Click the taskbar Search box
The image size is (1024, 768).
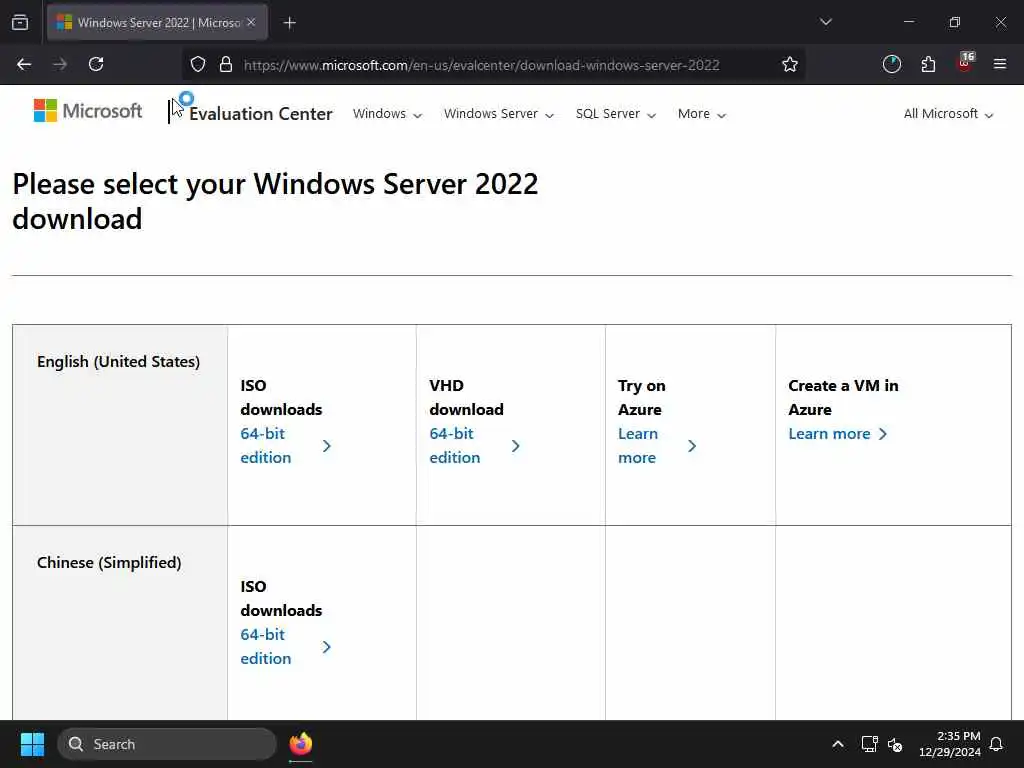coord(167,744)
